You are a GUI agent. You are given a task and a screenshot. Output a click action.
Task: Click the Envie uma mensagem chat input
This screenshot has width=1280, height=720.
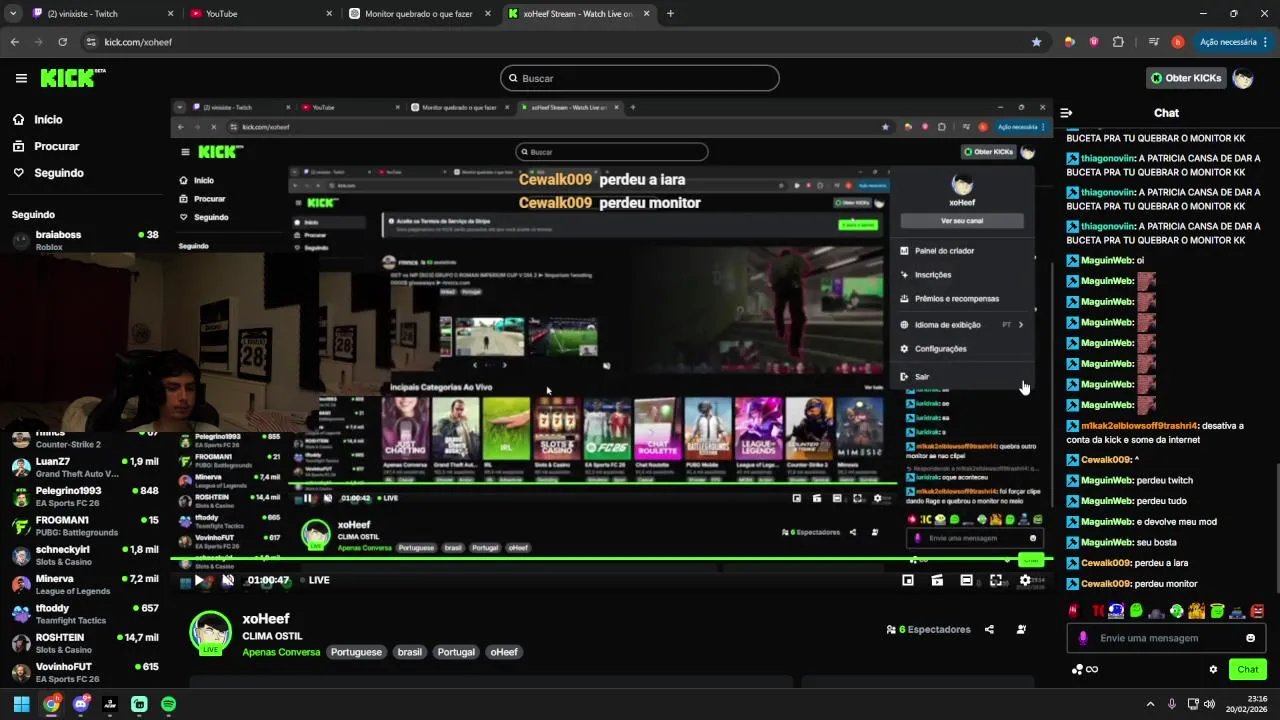(x=1165, y=638)
